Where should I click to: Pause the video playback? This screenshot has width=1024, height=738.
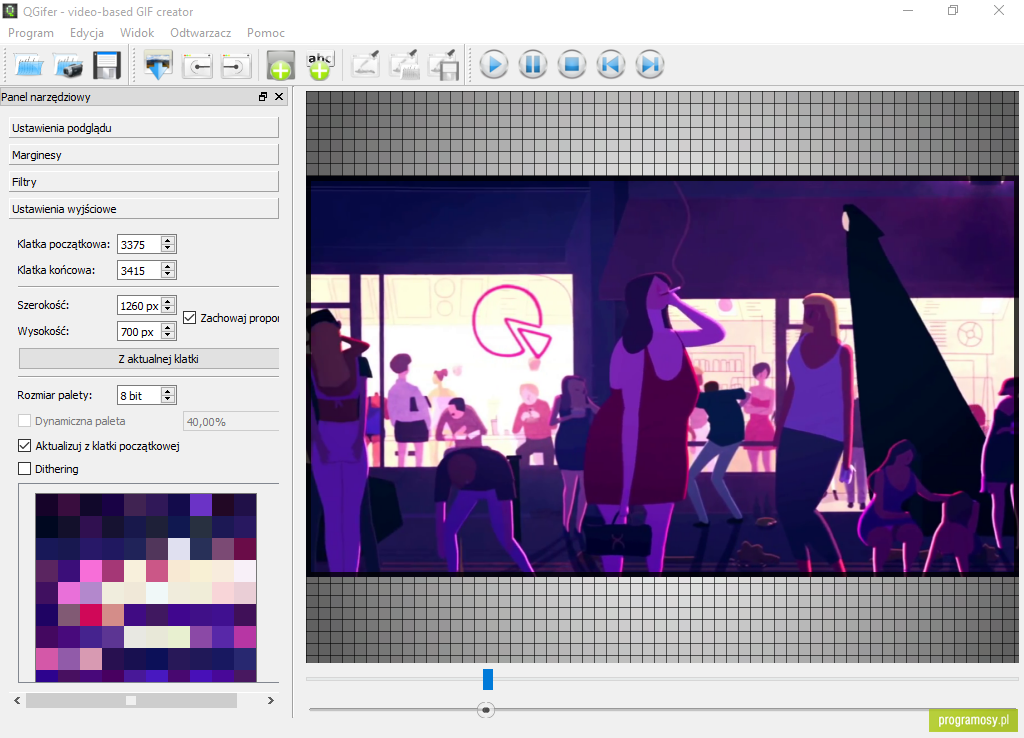coord(533,65)
